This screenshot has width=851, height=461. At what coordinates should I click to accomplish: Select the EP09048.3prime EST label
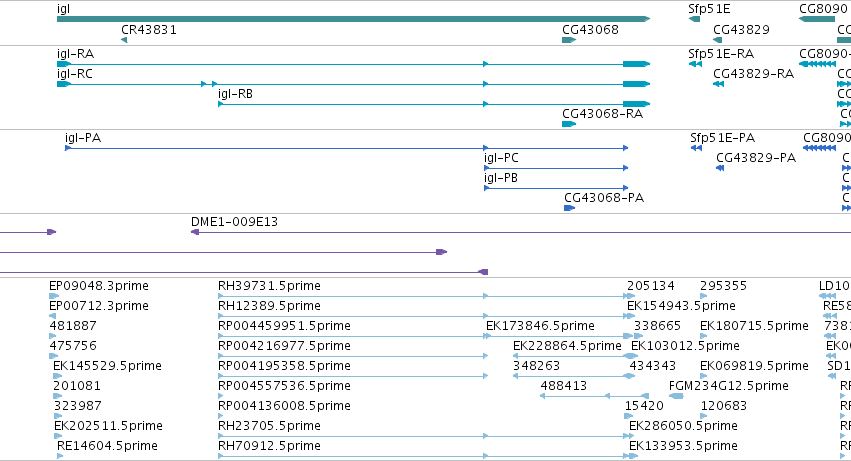(99, 286)
